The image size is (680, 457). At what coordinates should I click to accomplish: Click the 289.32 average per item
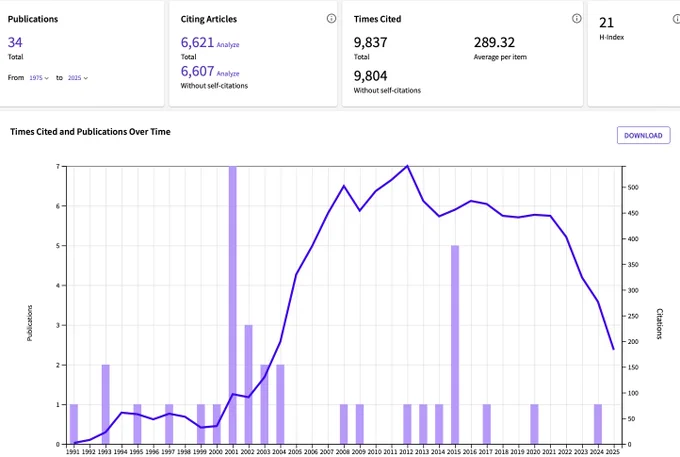coord(494,42)
